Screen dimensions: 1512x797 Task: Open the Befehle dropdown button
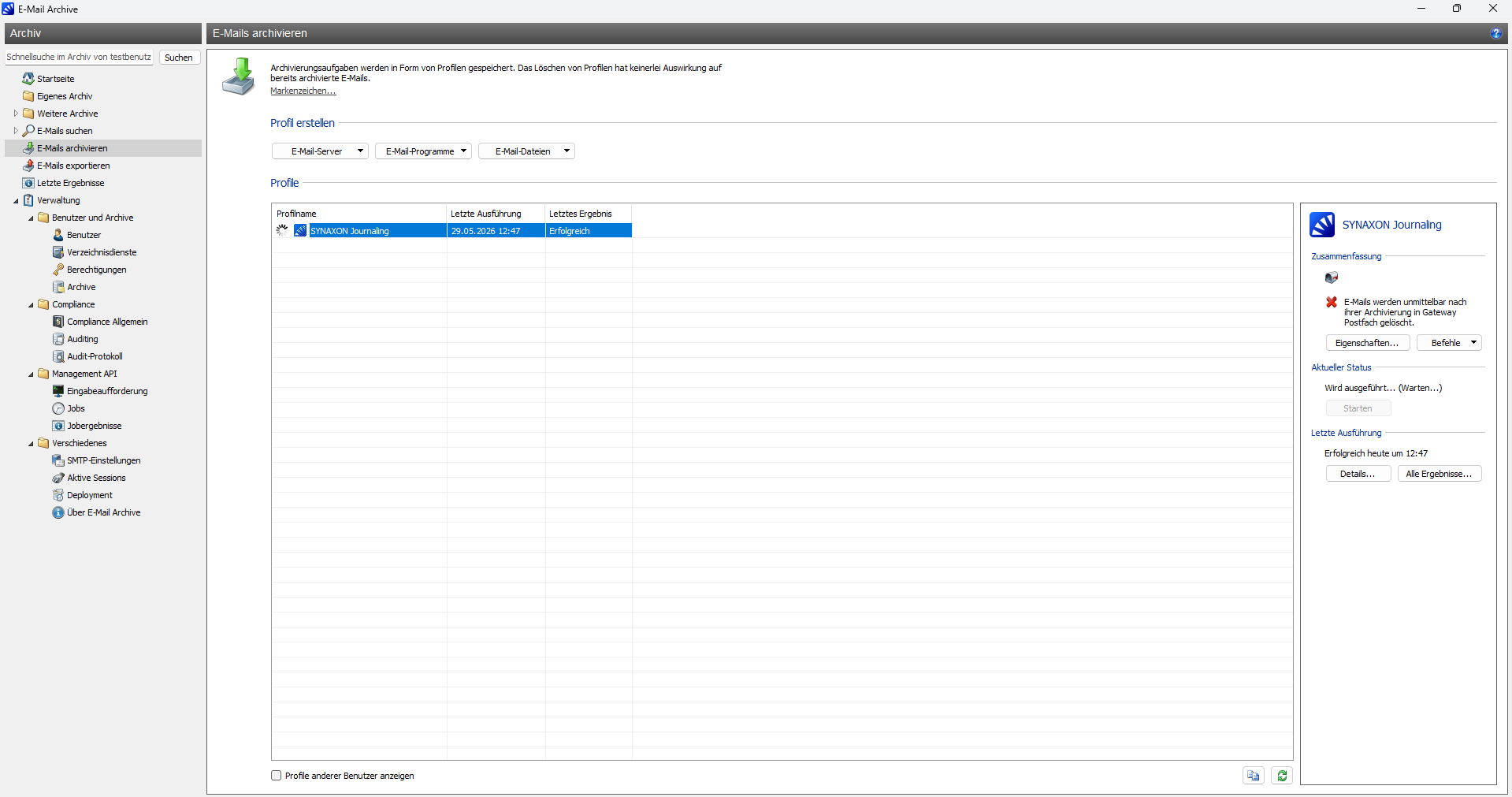[1449, 343]
